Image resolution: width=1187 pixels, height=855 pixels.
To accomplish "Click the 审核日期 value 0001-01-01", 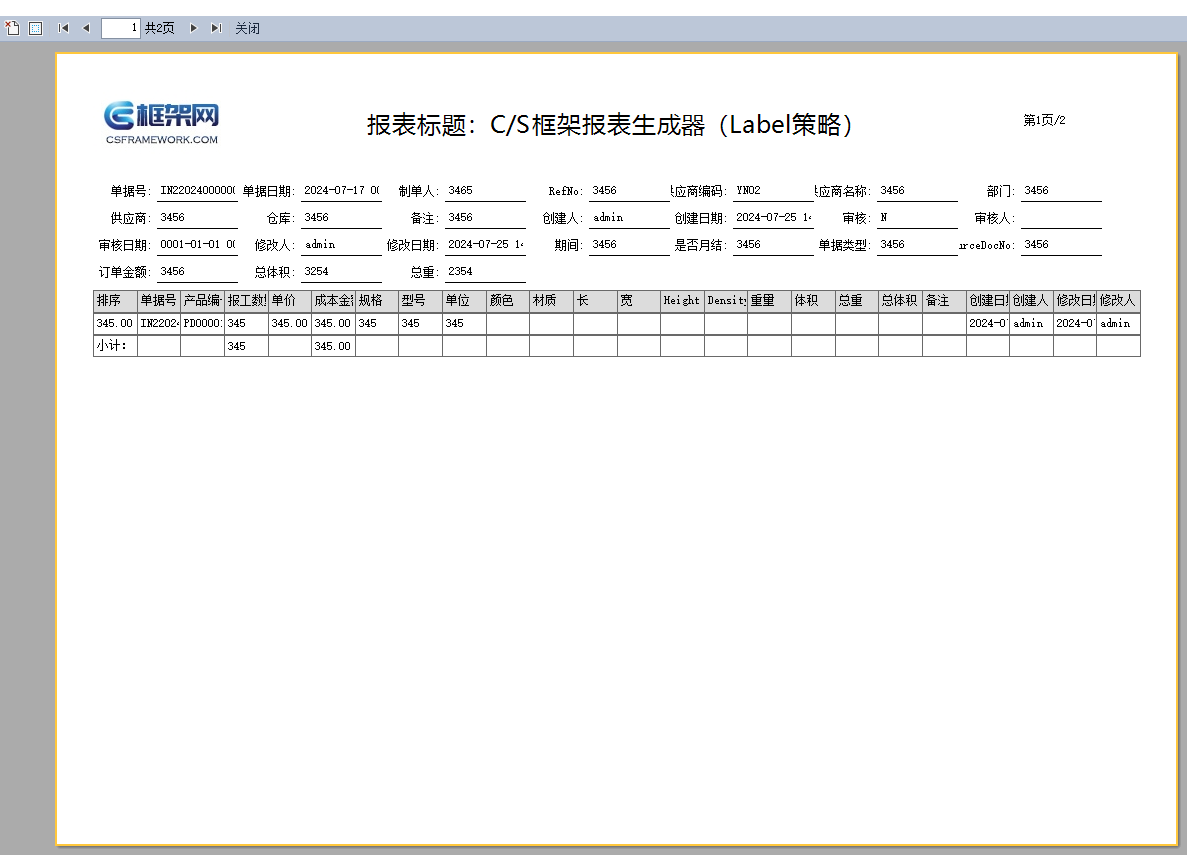I will (198, 245).
